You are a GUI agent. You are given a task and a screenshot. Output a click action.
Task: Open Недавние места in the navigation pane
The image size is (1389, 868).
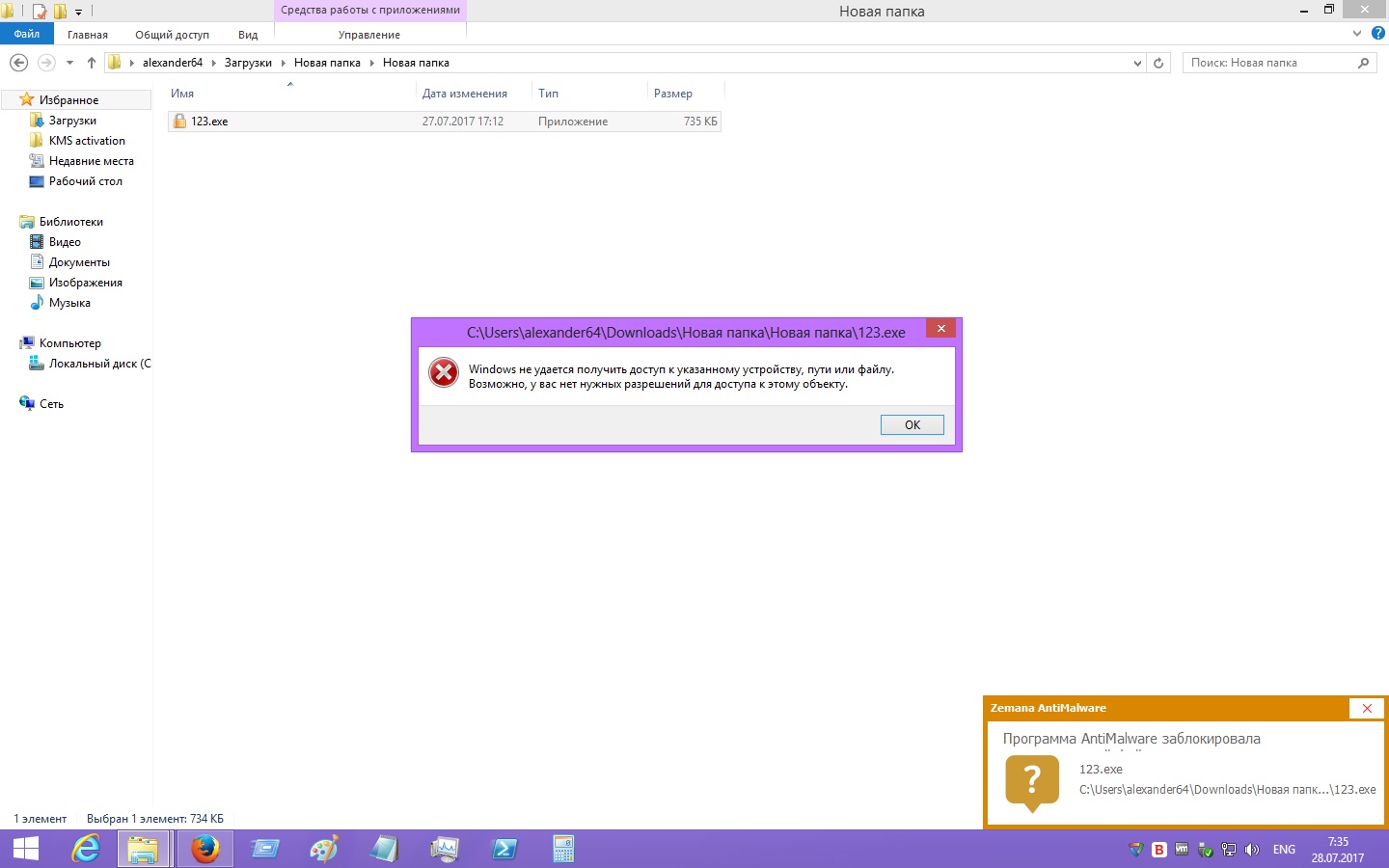pyautogui.click(x=91, y=161)
